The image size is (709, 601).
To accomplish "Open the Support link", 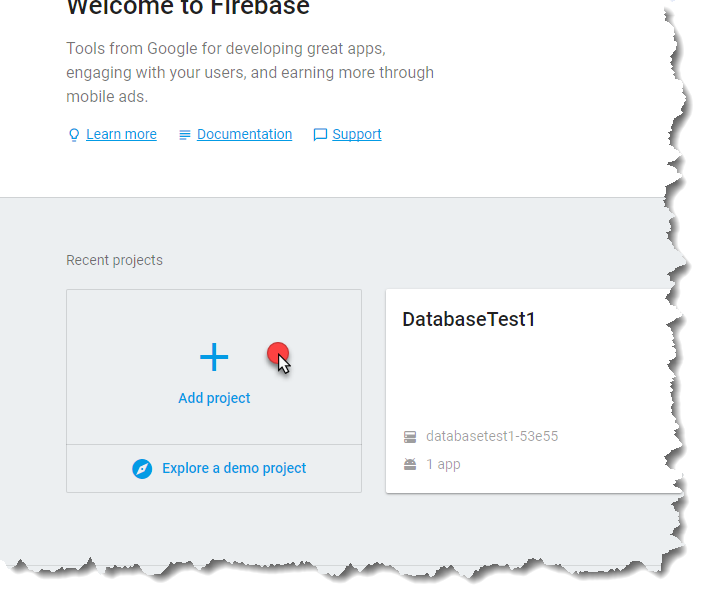I will point(357,134).
